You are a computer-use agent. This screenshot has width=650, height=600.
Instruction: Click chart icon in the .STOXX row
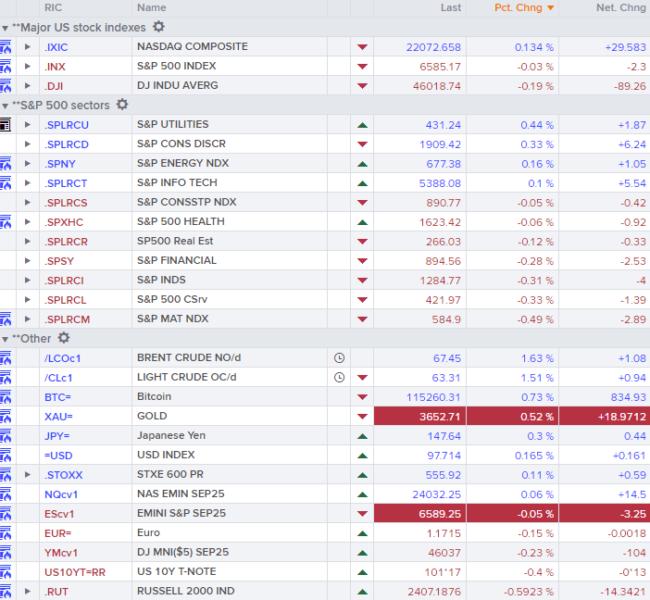5,475
